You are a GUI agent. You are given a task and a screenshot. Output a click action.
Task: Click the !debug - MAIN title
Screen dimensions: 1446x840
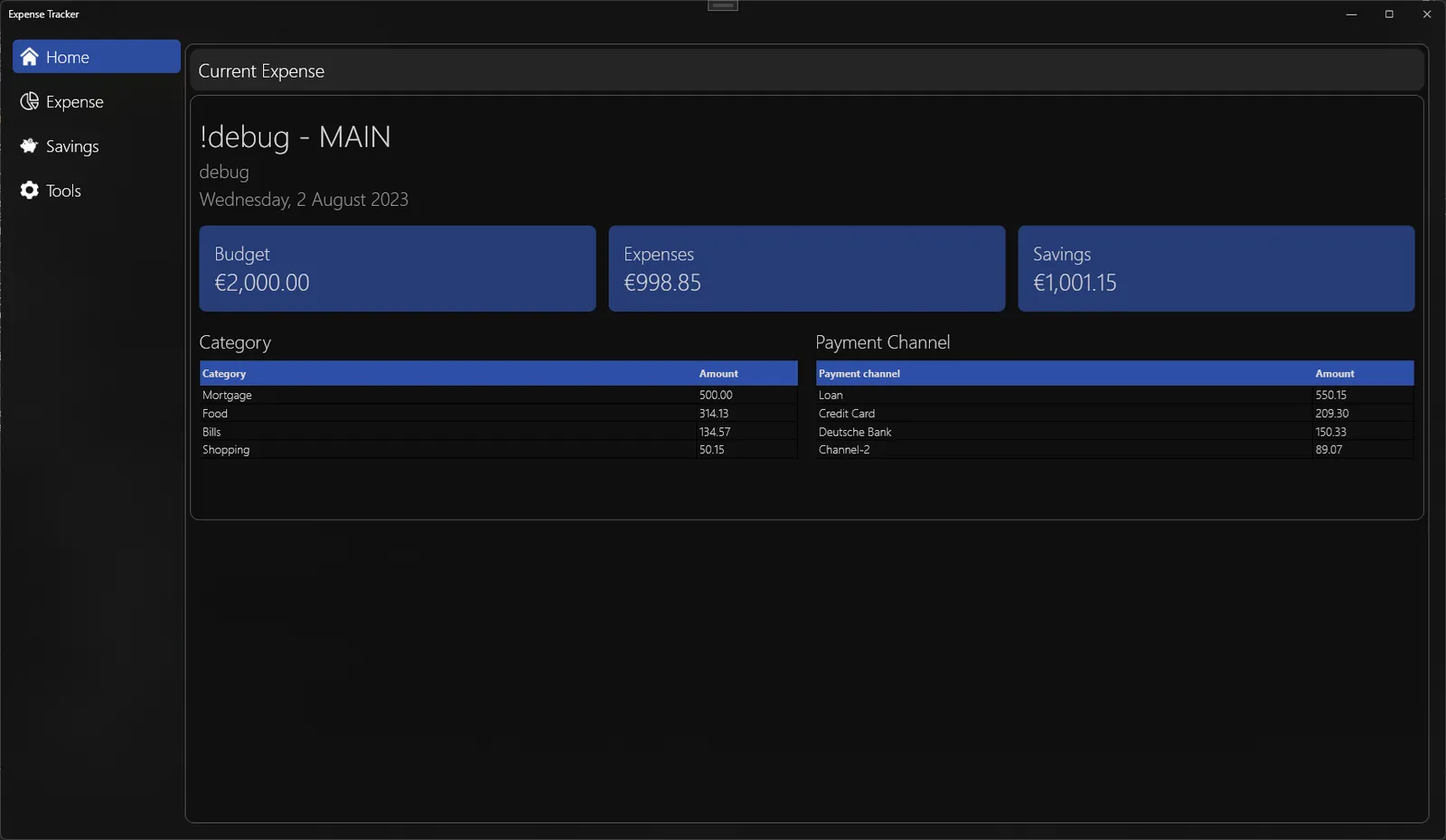pos(296,137)
